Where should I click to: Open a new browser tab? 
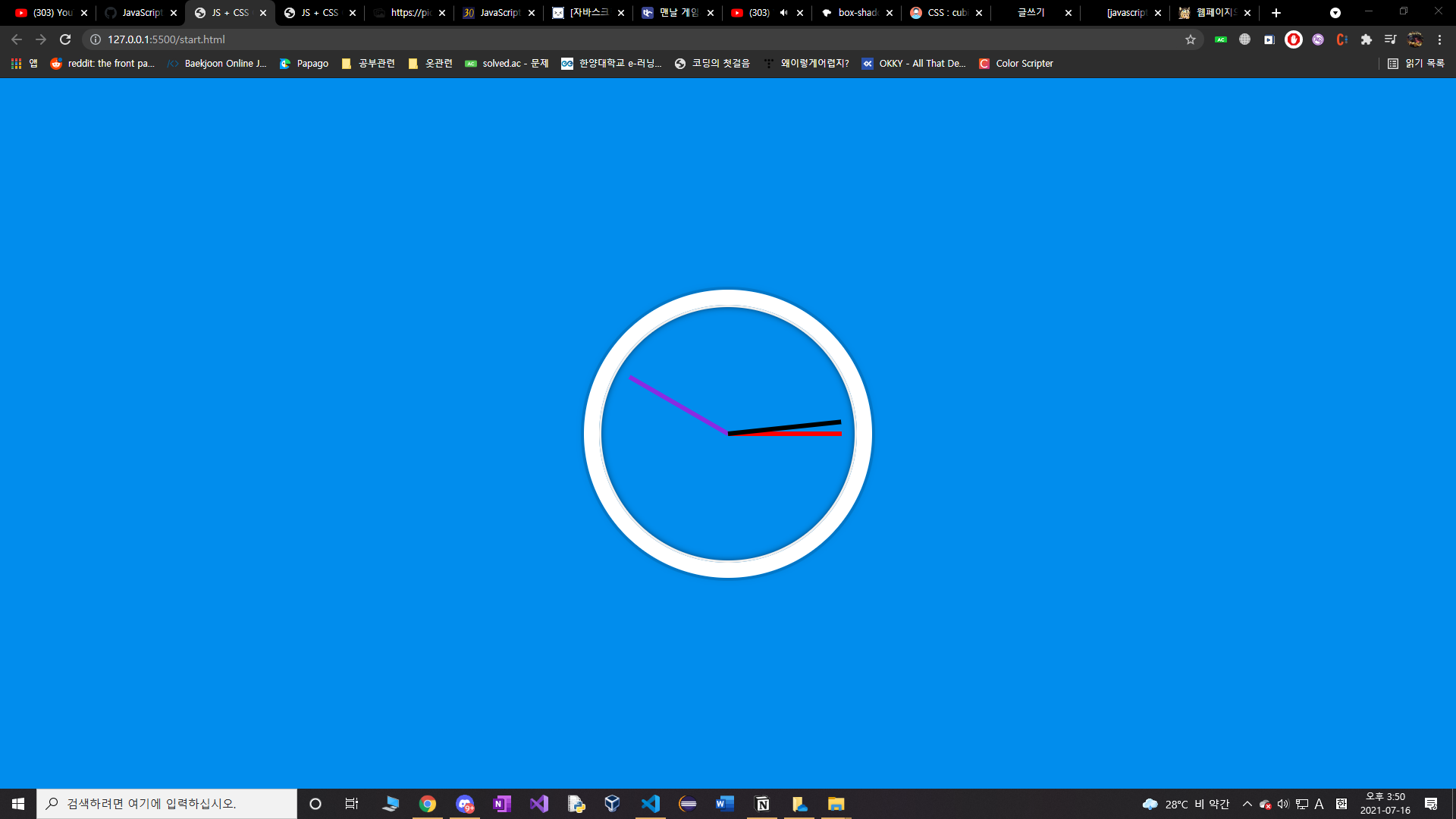1276,13
